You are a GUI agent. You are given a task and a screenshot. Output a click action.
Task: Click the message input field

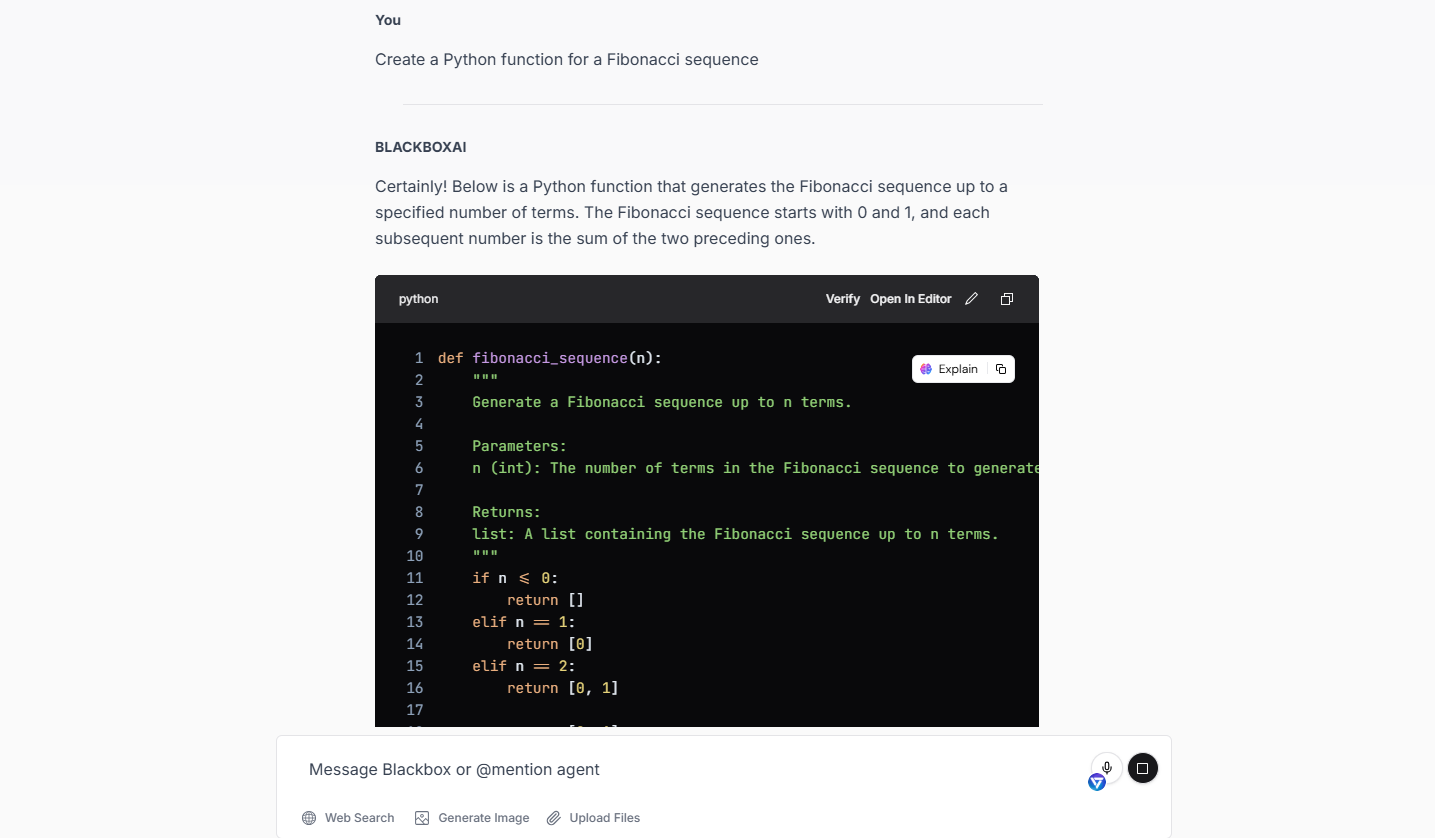click(600, 769)
